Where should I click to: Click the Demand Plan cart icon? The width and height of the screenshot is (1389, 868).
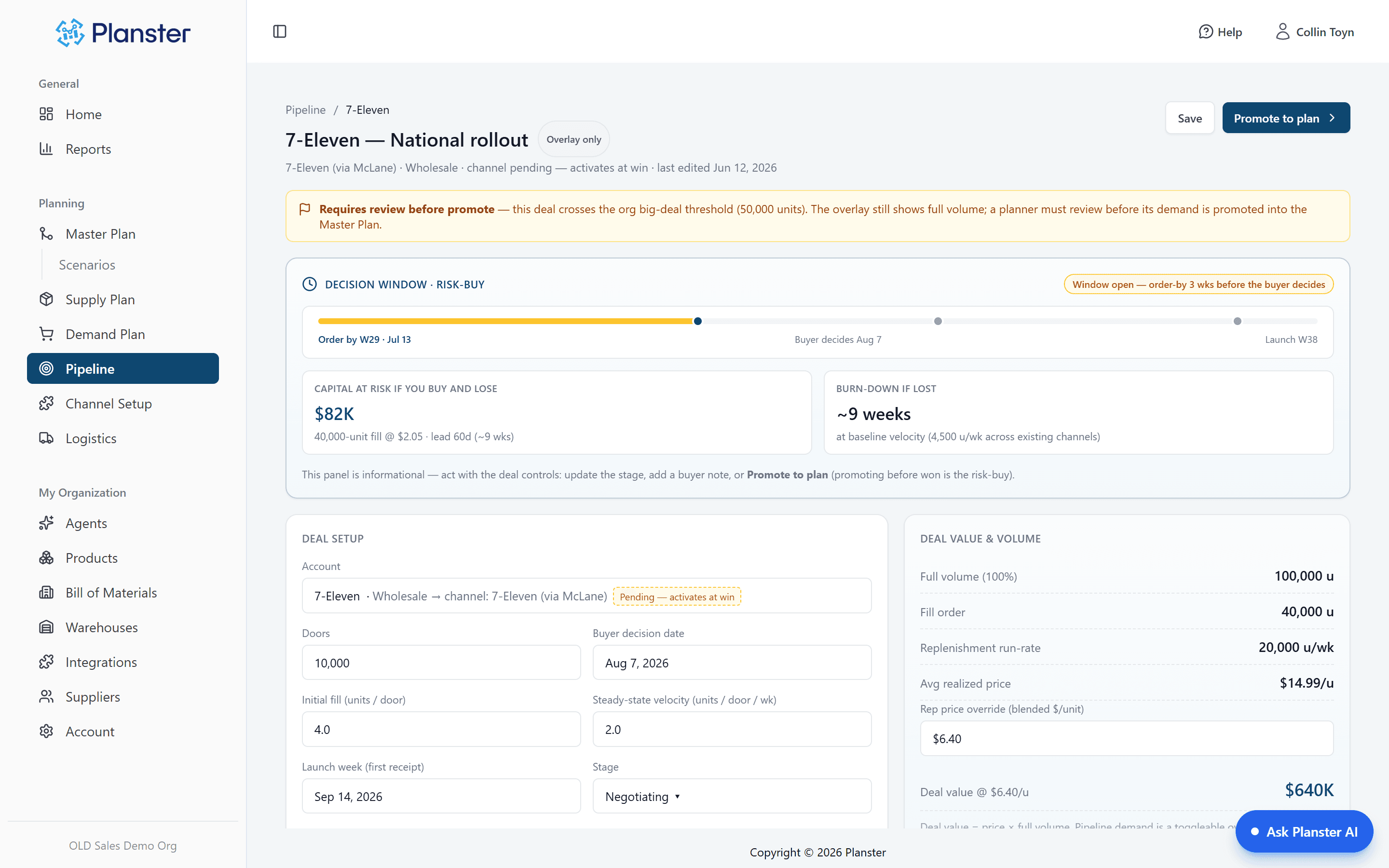point(46,334)
